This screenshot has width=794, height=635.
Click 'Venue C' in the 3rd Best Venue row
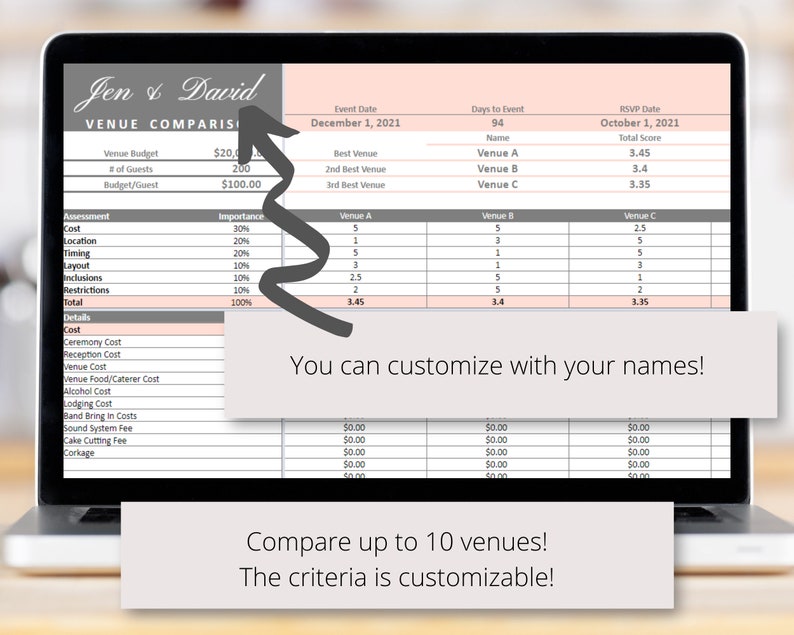pos(498,184)
